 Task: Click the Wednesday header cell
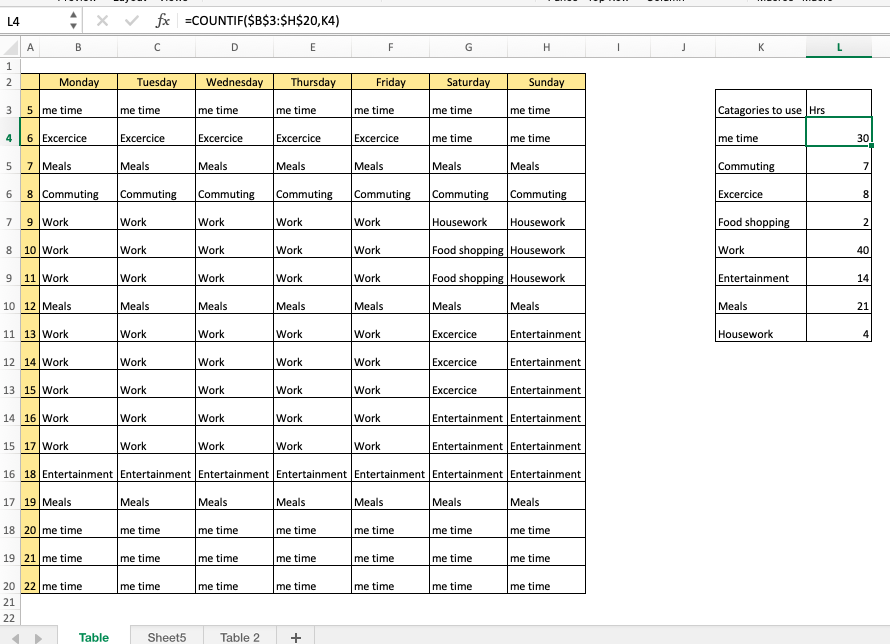tap(234, 82)
